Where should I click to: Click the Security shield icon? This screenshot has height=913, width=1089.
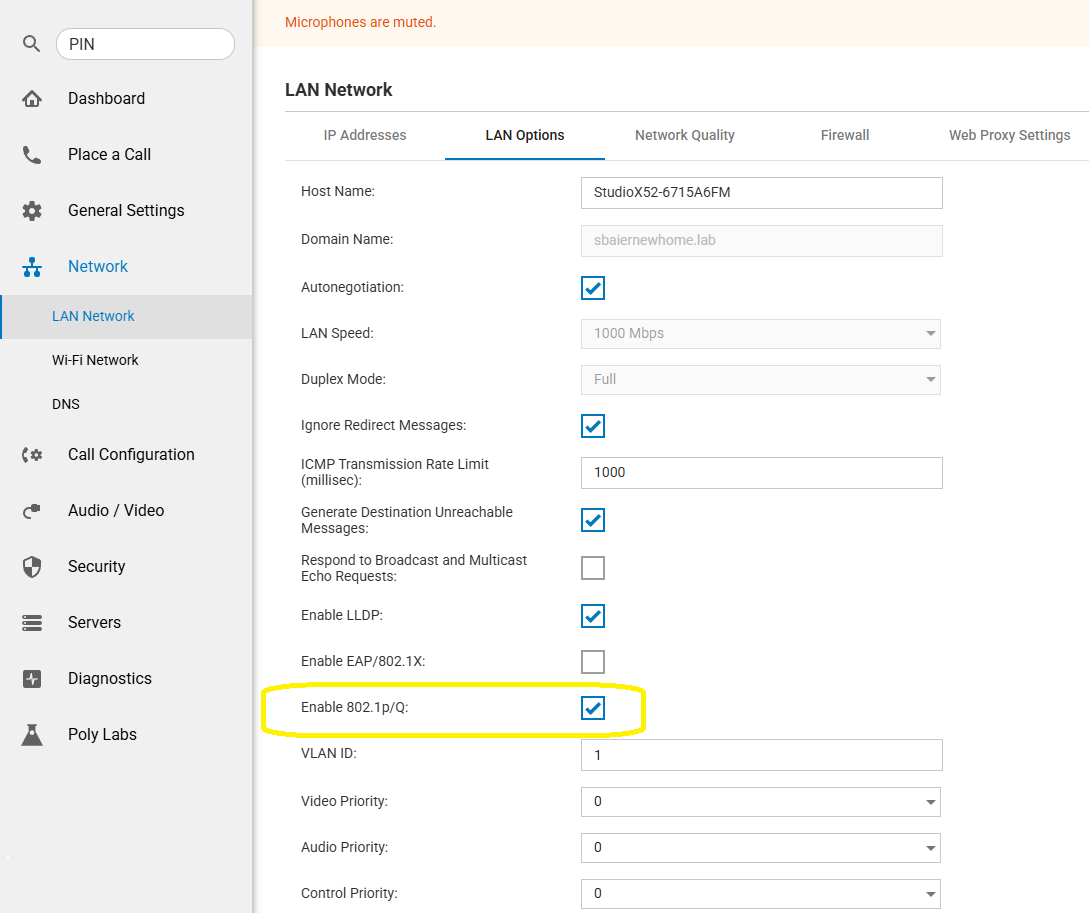tap(32, 567)
